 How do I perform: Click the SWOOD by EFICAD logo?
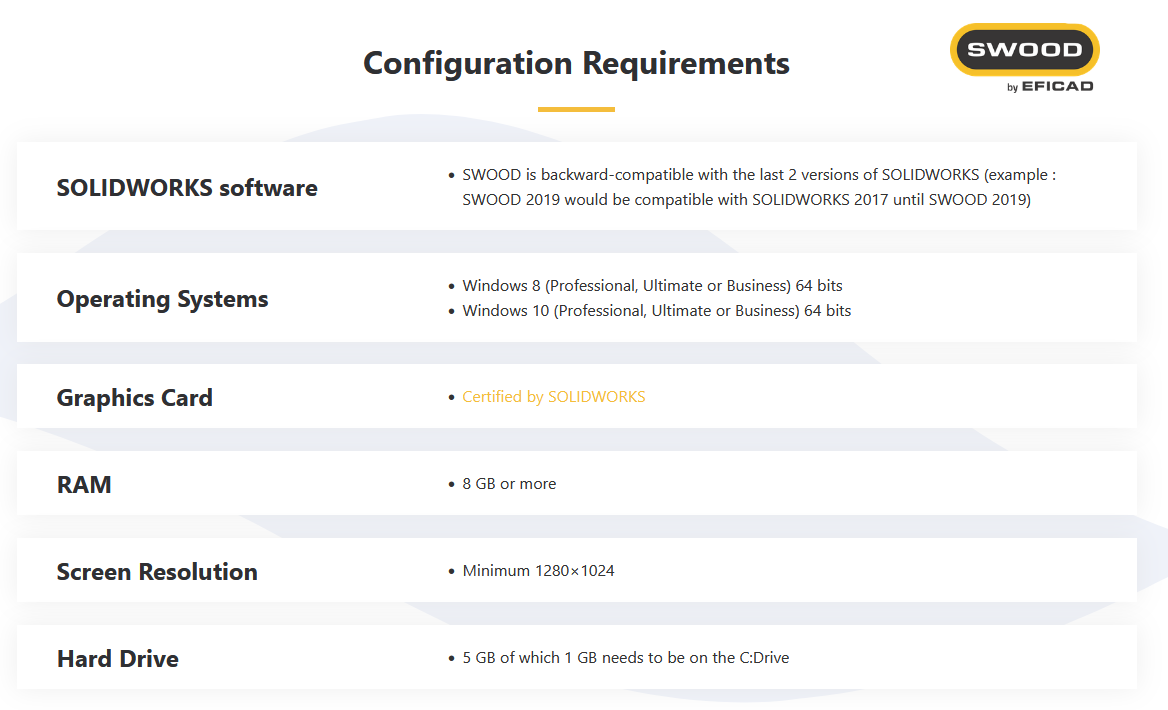[1024, 59]
